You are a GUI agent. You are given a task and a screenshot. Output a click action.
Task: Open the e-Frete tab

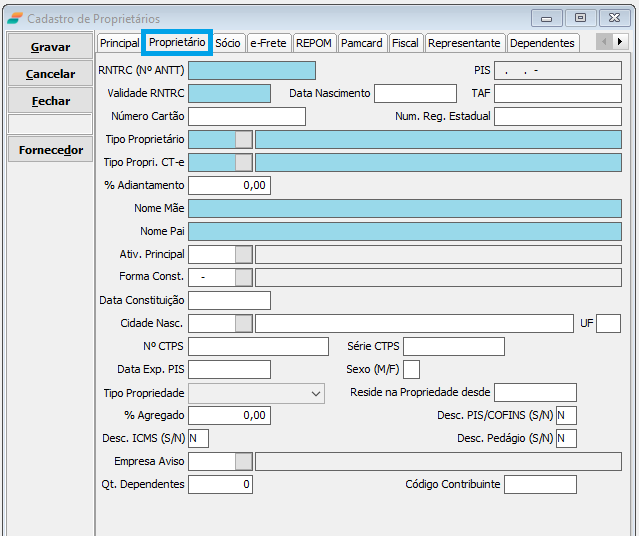tap(268, 43)
